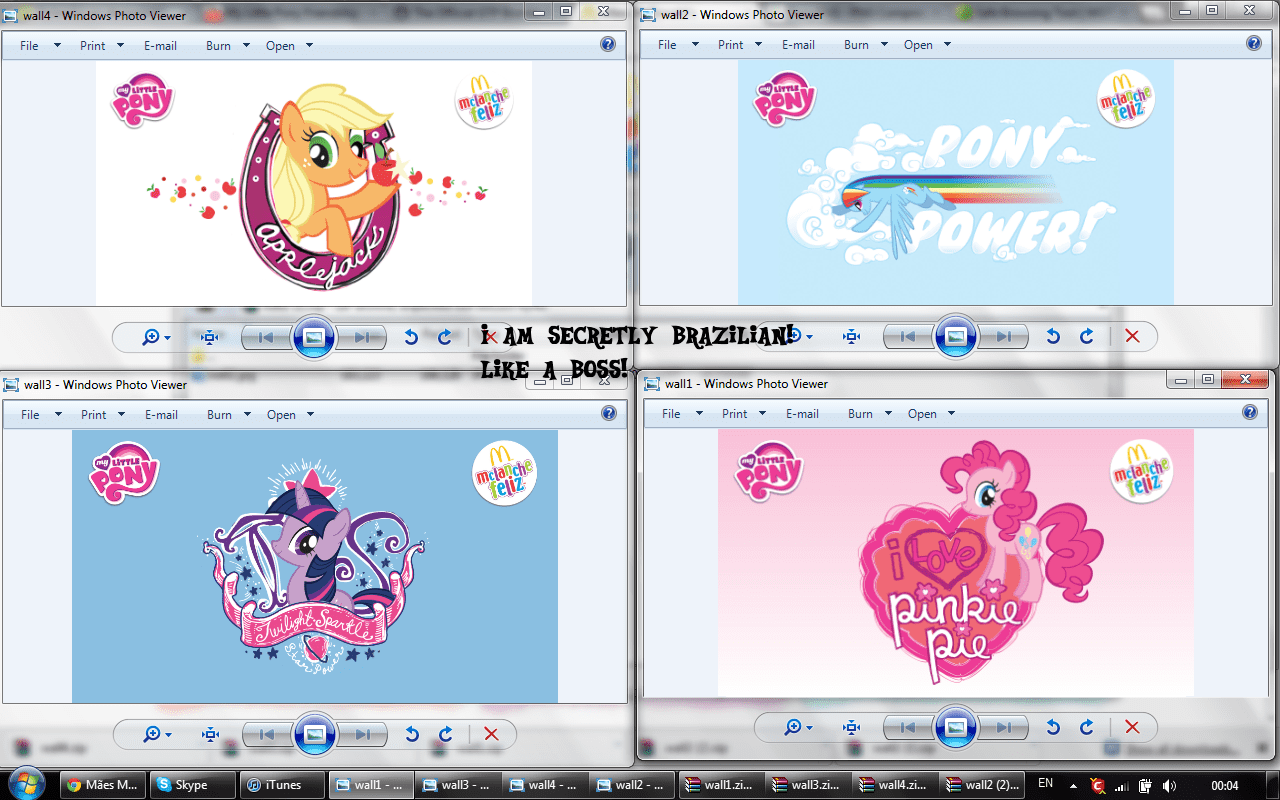Delete the image in wall3 window
The height and width of the screenshot is (800, 1280).
tap(491, 734)
